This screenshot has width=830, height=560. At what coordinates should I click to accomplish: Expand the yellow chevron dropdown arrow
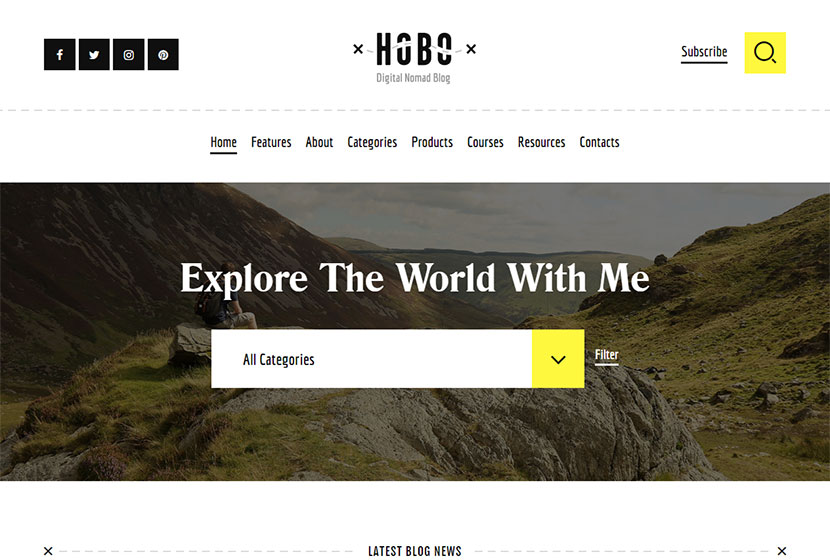point(558,359)
